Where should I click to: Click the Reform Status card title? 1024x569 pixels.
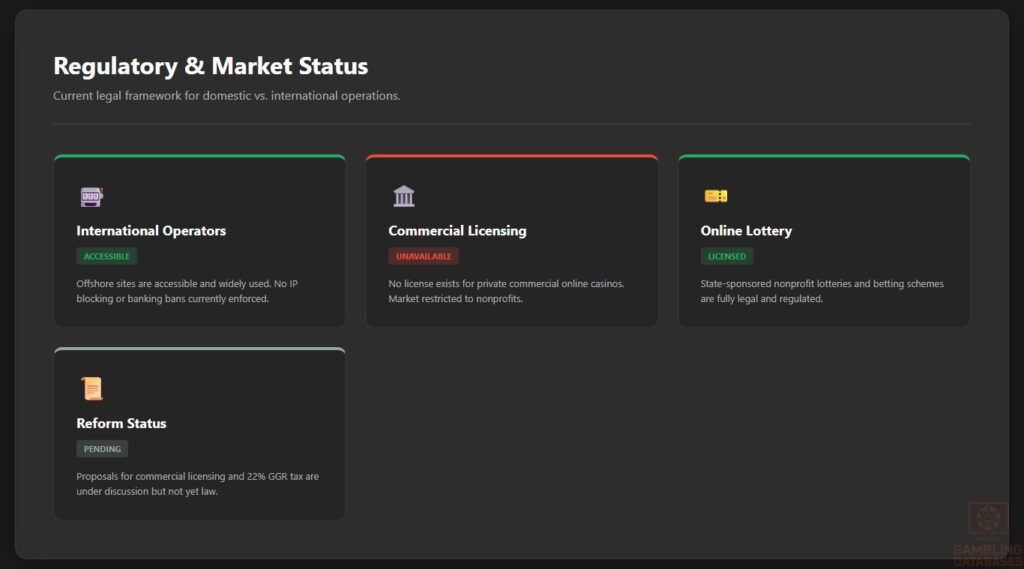(121, 423)
